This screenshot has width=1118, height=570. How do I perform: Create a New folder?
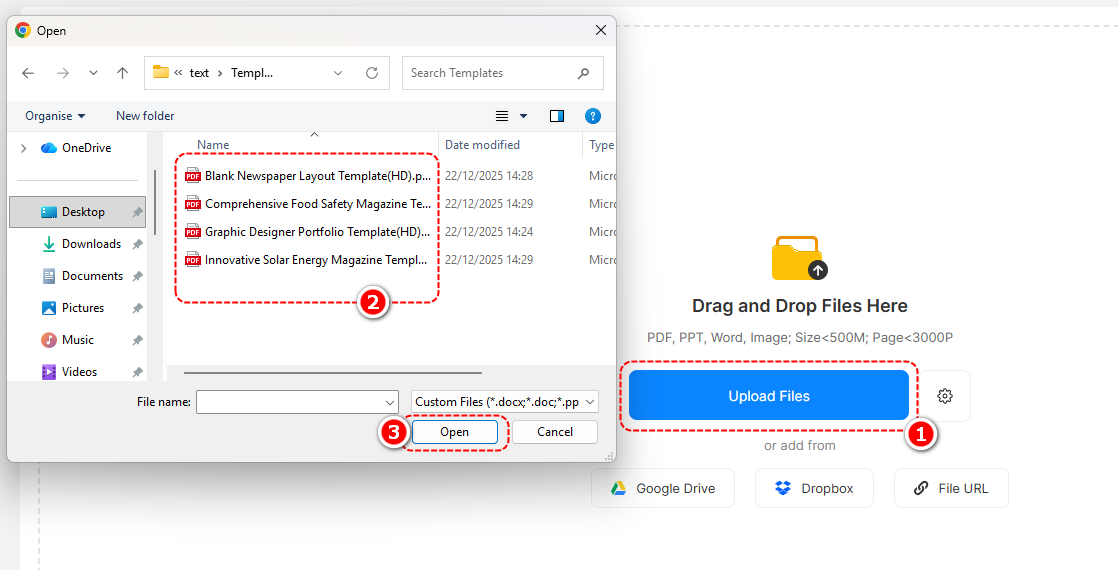pyautogui.click(x=145, y=116)
